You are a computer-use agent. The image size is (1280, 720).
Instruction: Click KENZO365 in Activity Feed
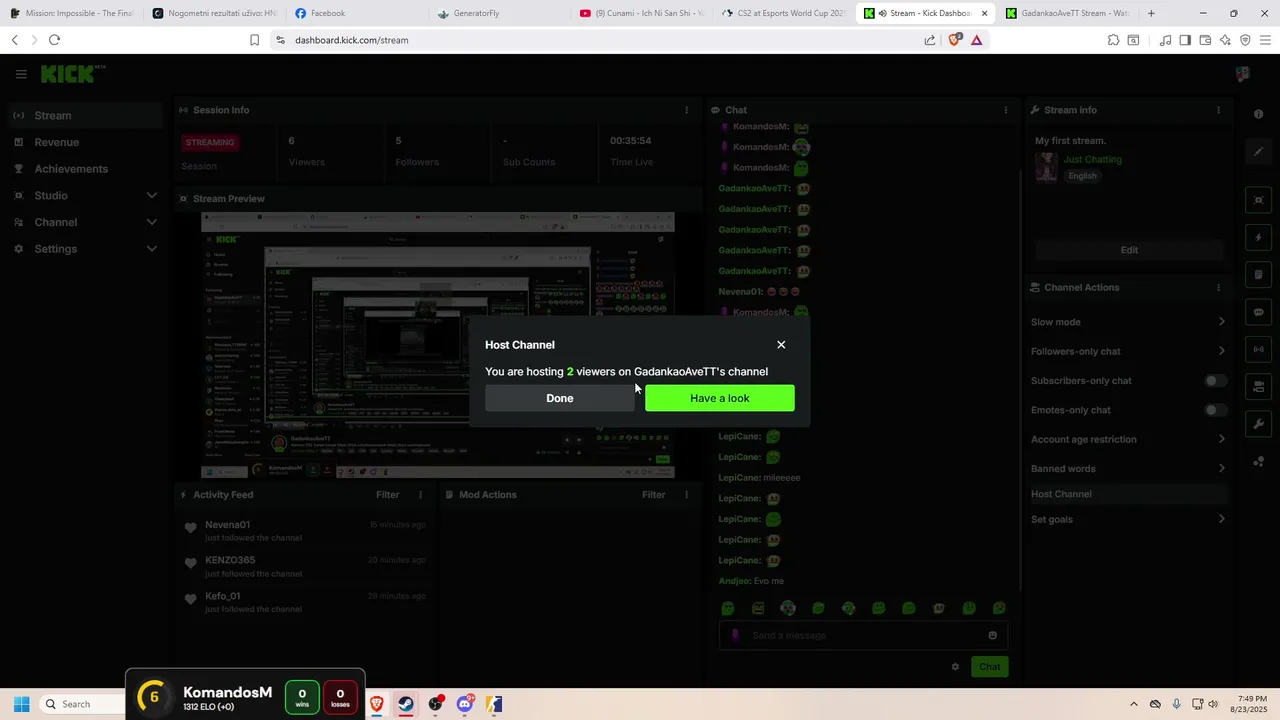(x=230, y=560)
